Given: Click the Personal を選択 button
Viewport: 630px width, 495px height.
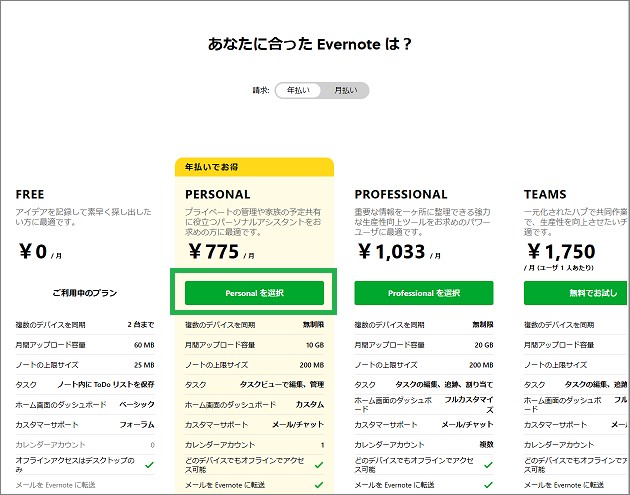Looking at the screenshot, I should coord(254,293).
